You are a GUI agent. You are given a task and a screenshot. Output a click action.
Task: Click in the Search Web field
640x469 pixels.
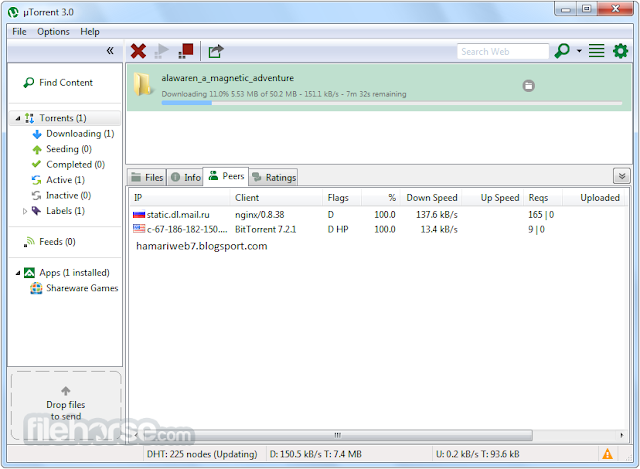[x=502, y=52]
